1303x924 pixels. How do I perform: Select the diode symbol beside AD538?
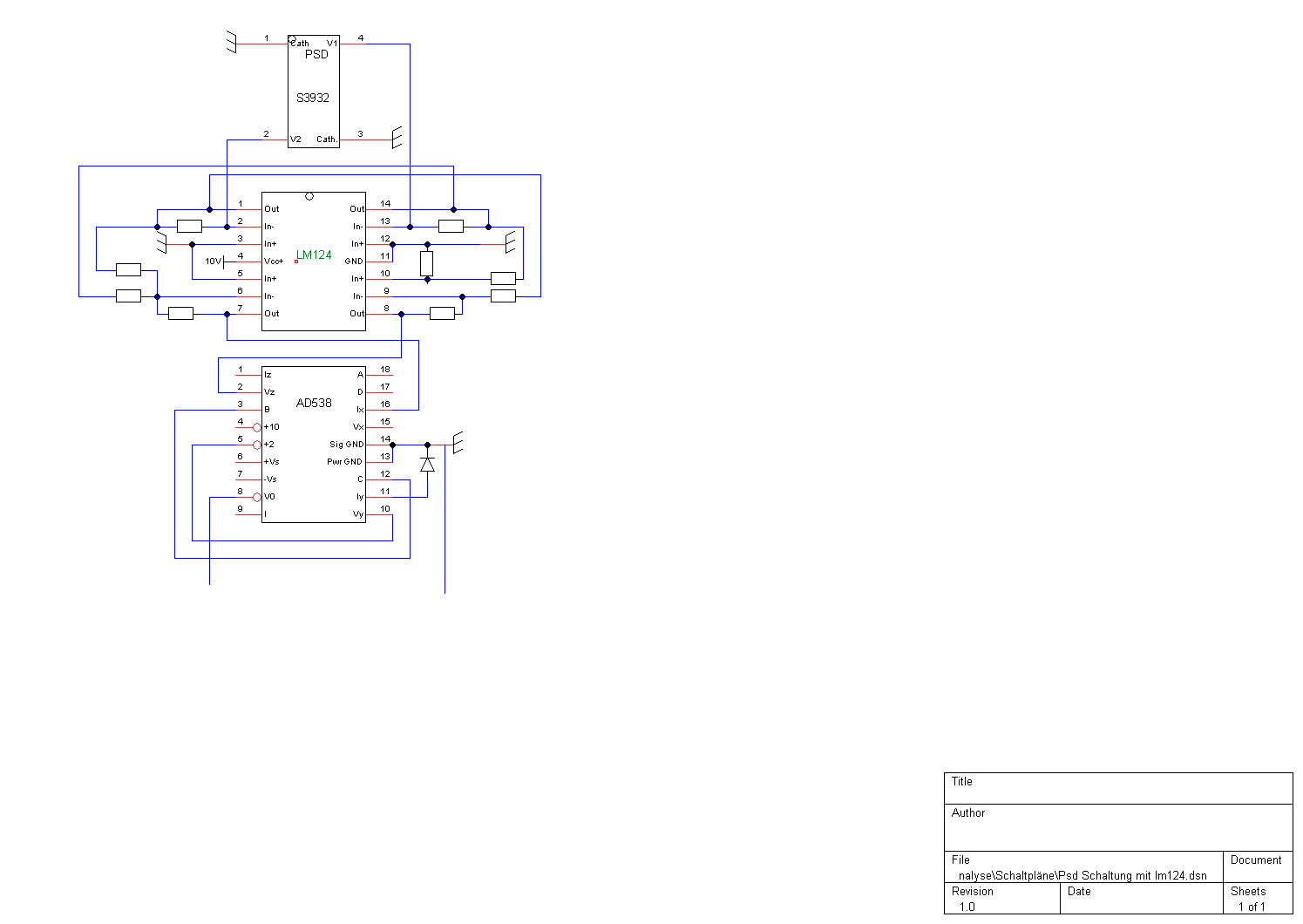click(427, 465)
